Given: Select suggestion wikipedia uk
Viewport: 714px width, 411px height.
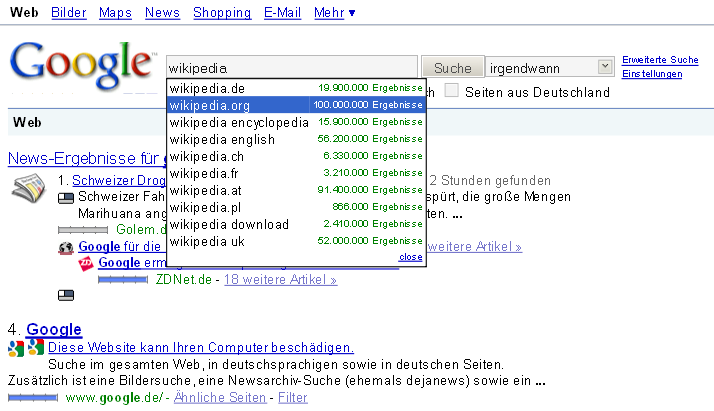Looking at the screenshot, I should tap(296, 241).
